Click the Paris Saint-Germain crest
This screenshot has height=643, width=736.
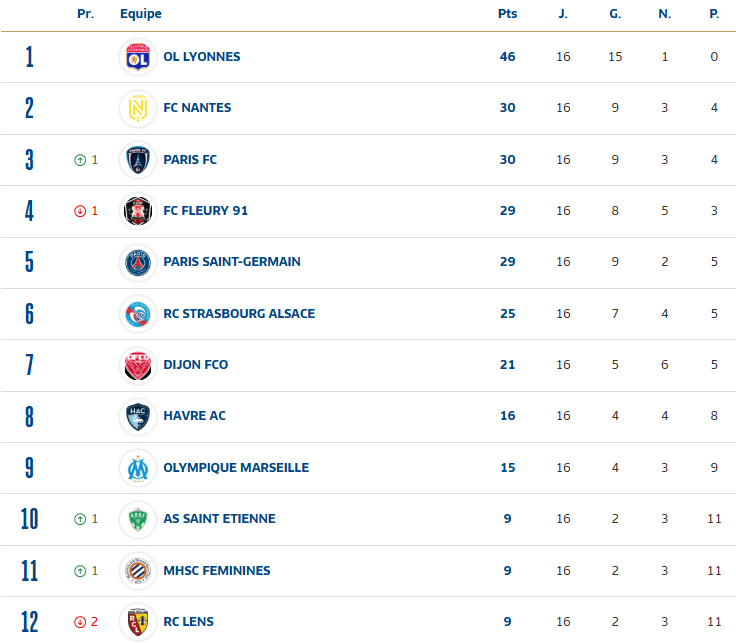[137, 262]
